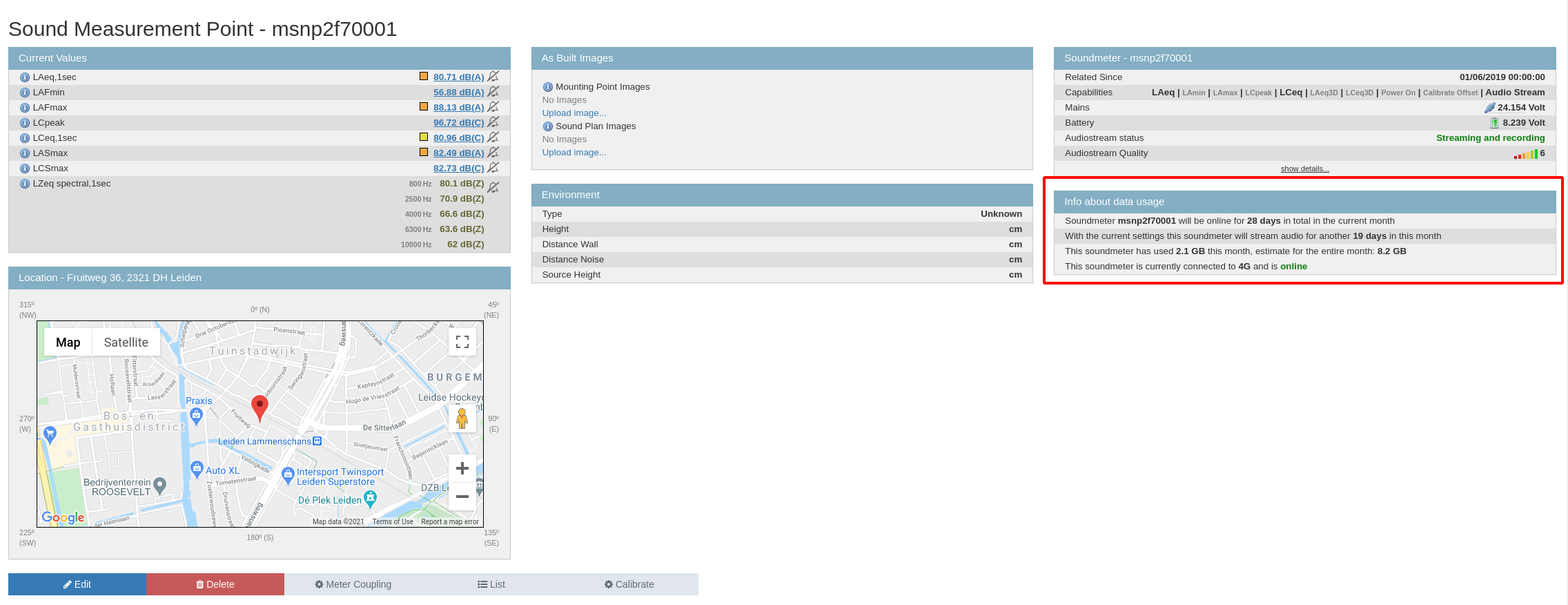Click the info icon beside Mounting Point Images
The width and height of the screenshot is (1568, 605).
tap(547, 87)
